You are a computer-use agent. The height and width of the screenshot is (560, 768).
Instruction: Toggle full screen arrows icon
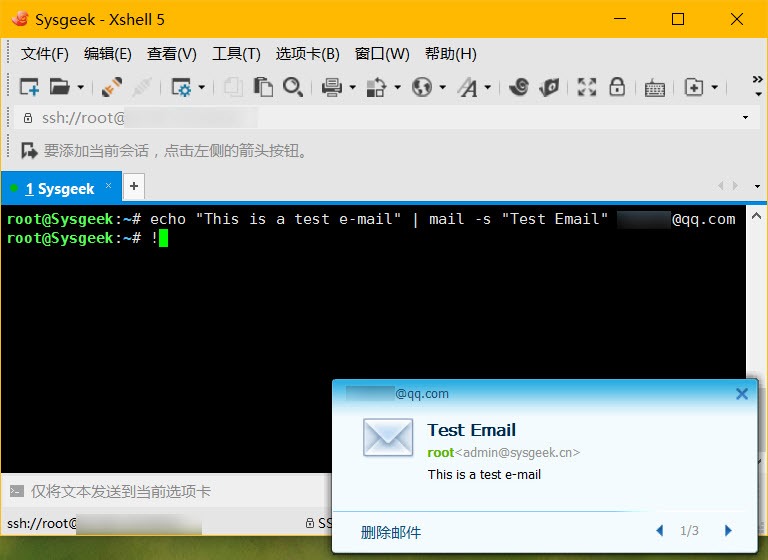pyautogui.click(x=587, y=87)
